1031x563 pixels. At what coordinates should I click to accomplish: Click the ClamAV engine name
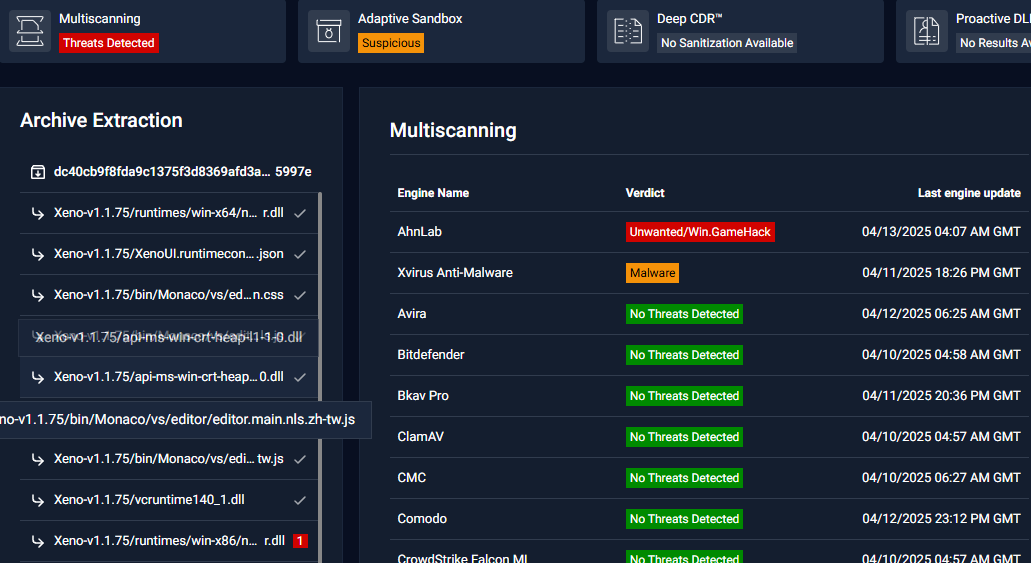point(420,437)
